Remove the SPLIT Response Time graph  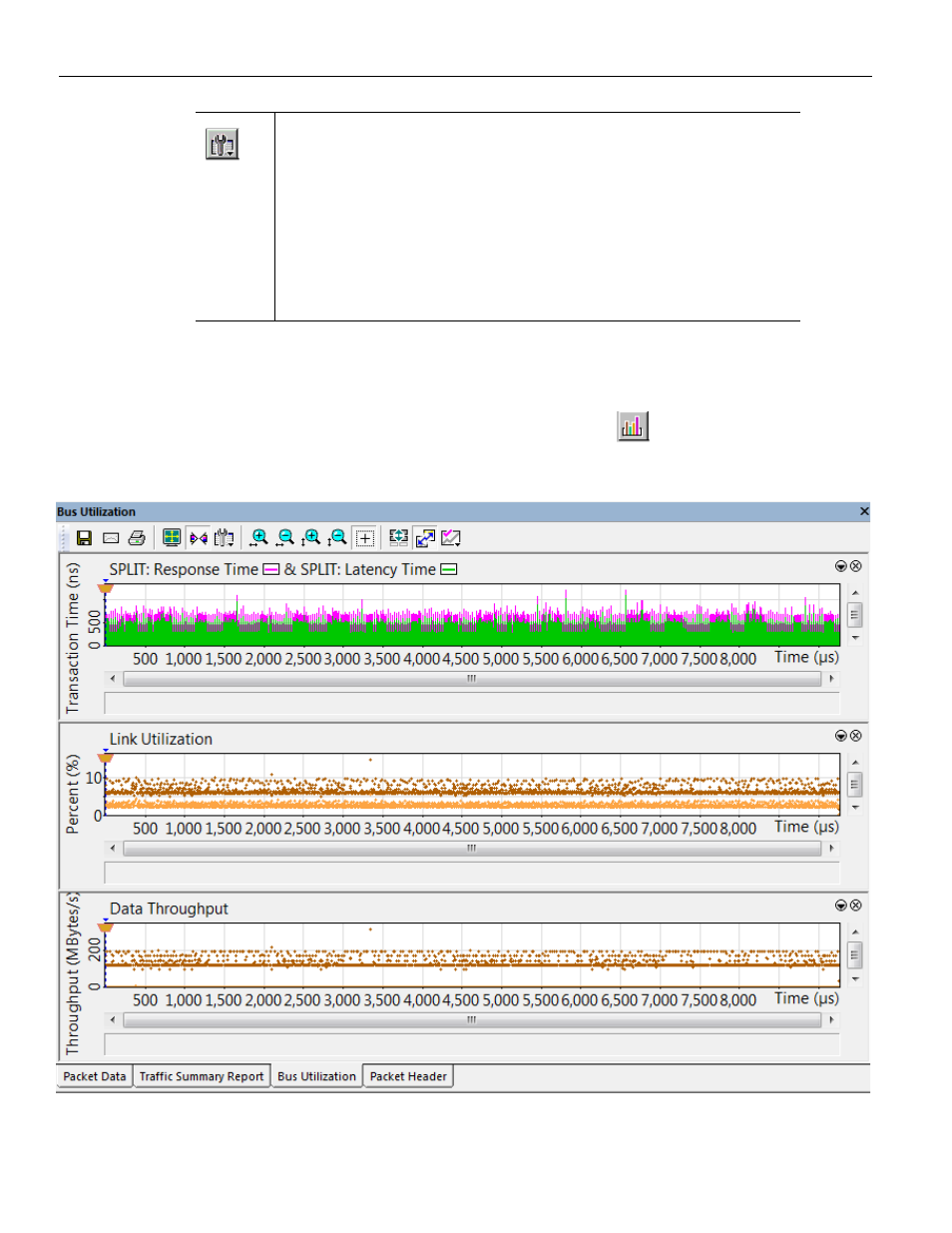click(855, 566)
